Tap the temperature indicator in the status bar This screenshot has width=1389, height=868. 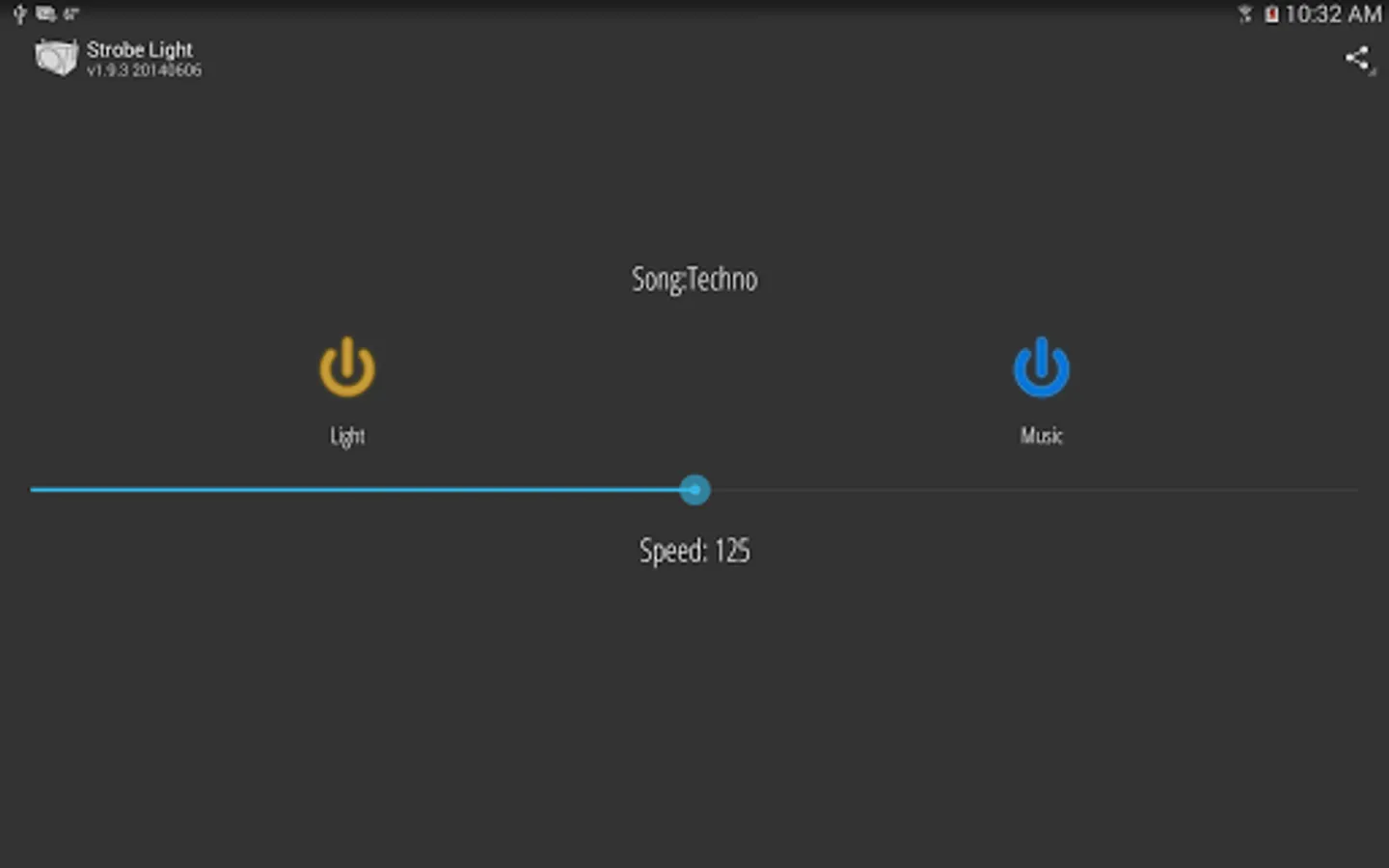tap(70, 14)
